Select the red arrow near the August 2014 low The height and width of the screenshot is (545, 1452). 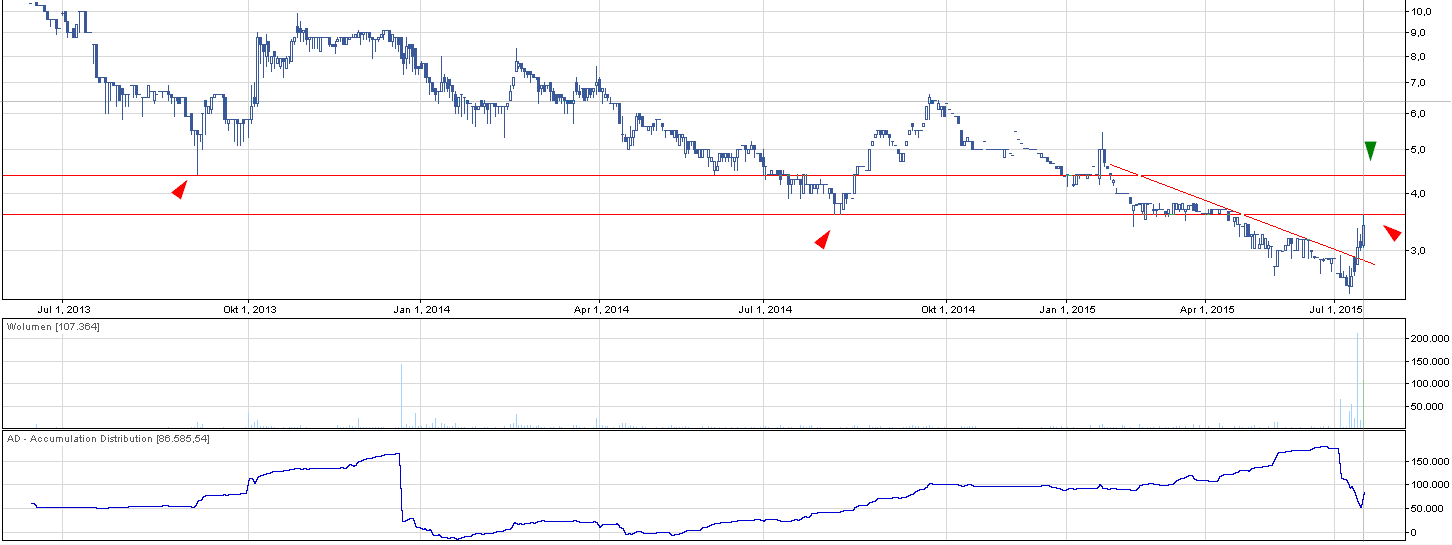[822, 239]
